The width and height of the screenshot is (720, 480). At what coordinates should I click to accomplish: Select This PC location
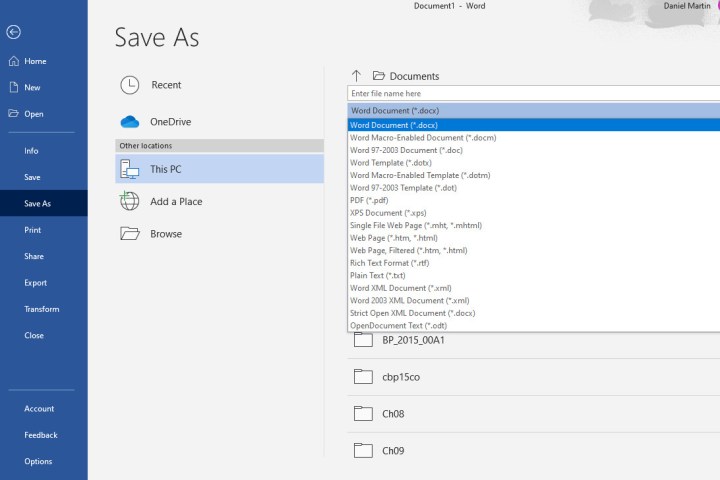pos(165,169)
